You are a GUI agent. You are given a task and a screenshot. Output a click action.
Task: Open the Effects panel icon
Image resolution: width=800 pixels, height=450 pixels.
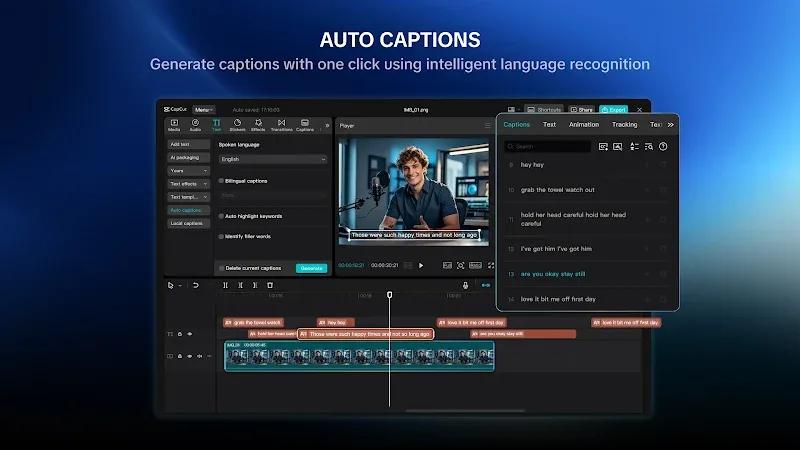pyautogui.click(x=258, y=126)
